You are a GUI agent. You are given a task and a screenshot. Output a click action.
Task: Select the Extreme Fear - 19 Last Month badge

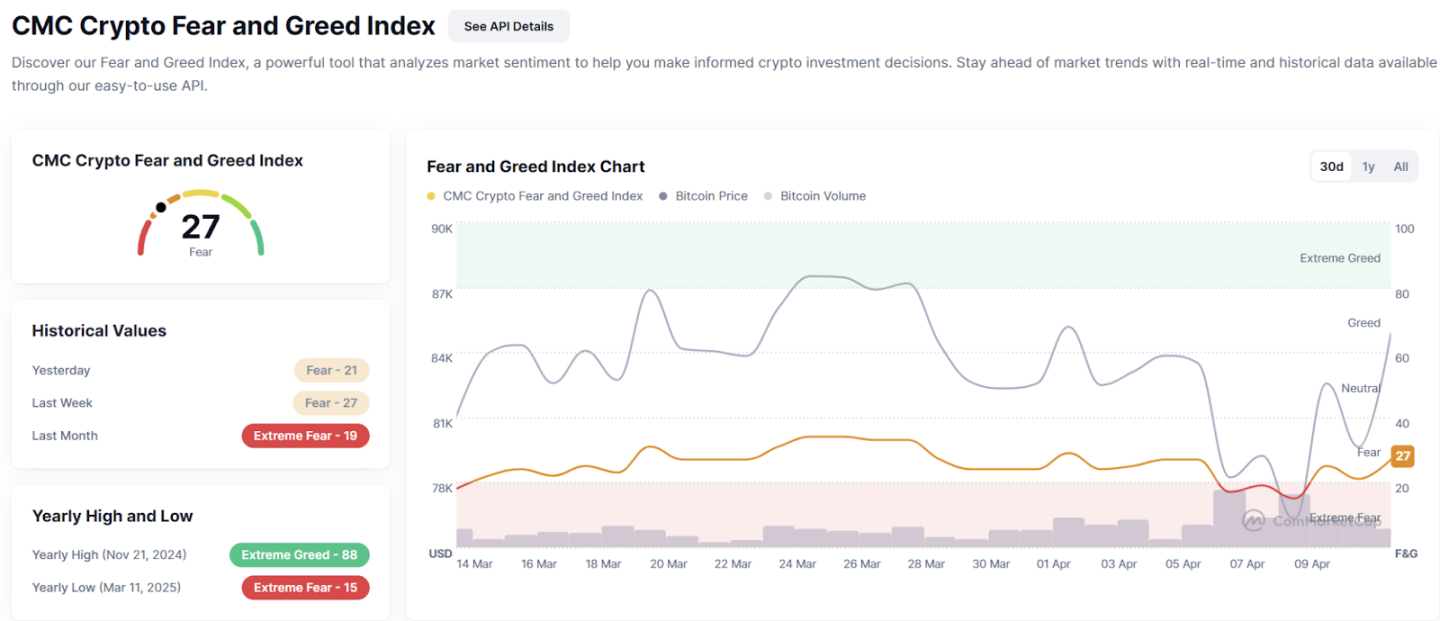[x=306, y=436]
